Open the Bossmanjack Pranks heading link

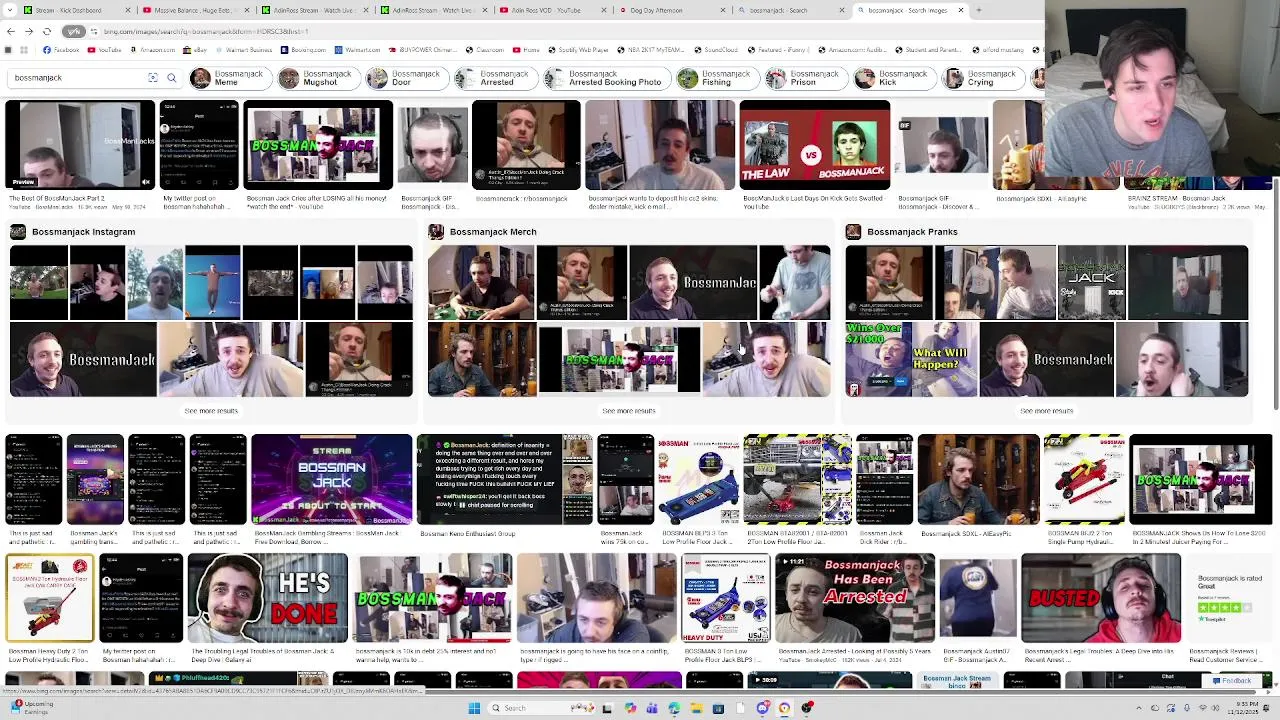(912, 232)
